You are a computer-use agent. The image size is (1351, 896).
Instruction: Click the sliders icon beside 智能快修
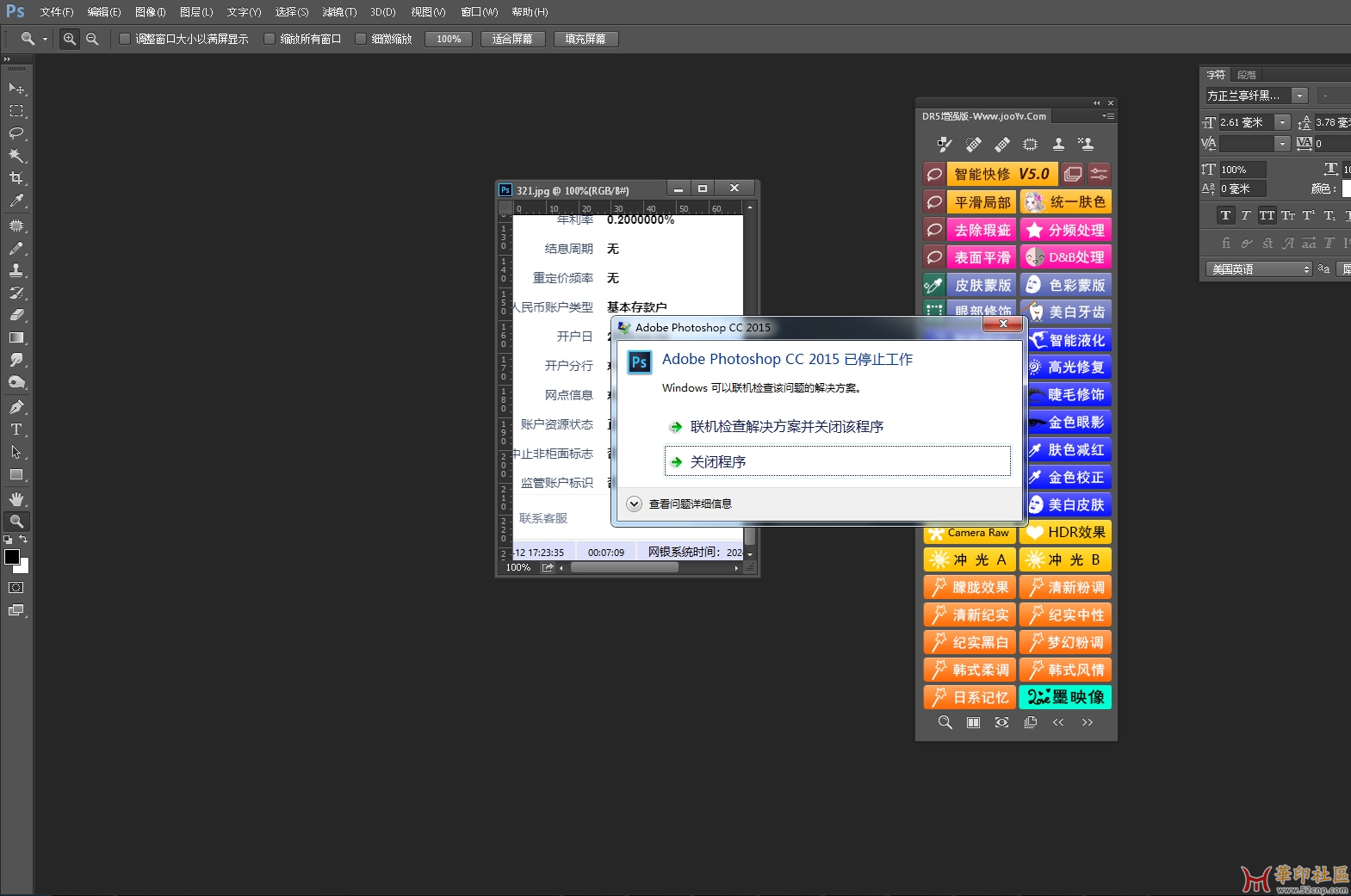(x=1099, y=174)
